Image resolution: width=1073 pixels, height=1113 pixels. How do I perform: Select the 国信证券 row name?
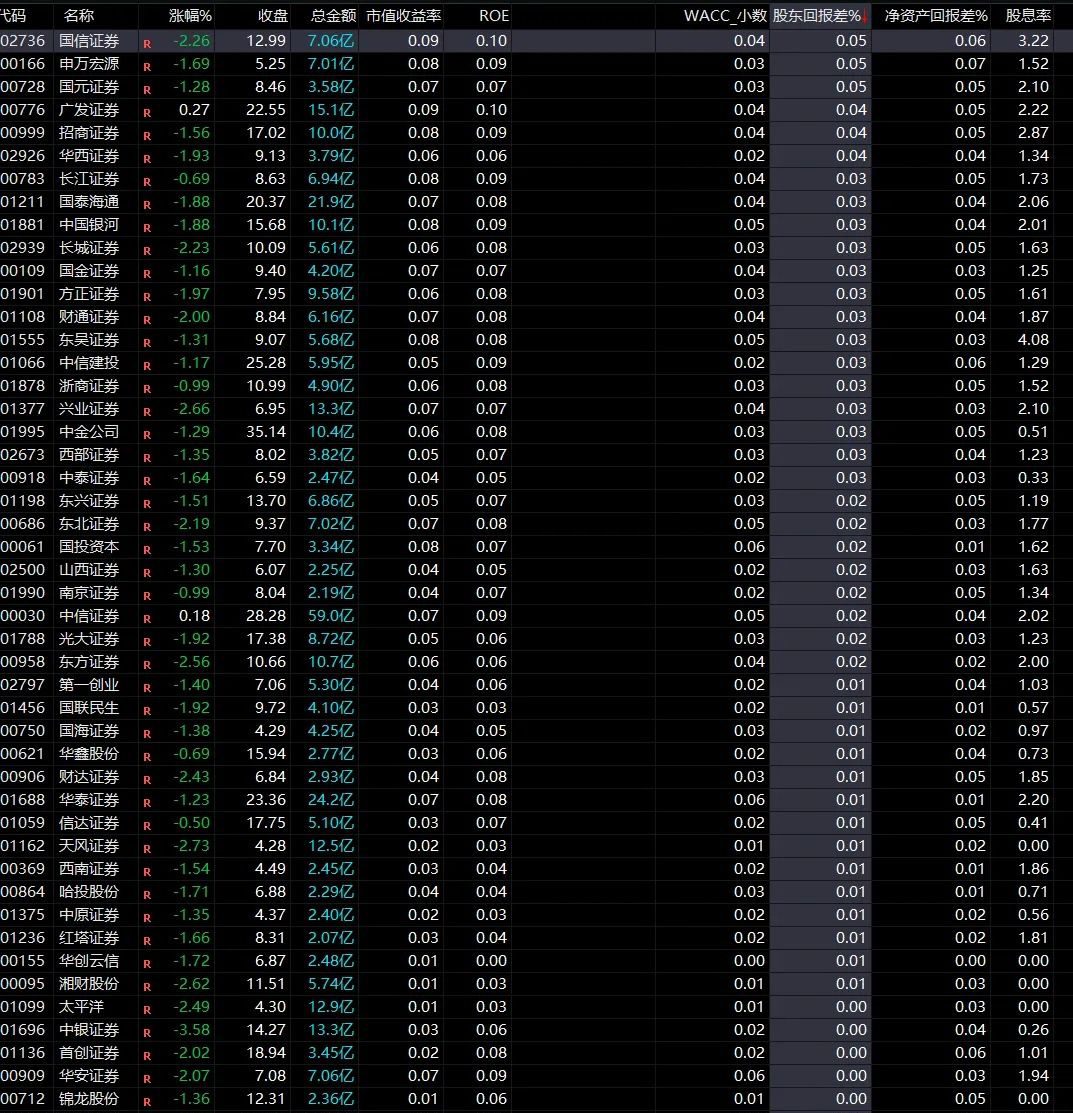tap(89, 41)
